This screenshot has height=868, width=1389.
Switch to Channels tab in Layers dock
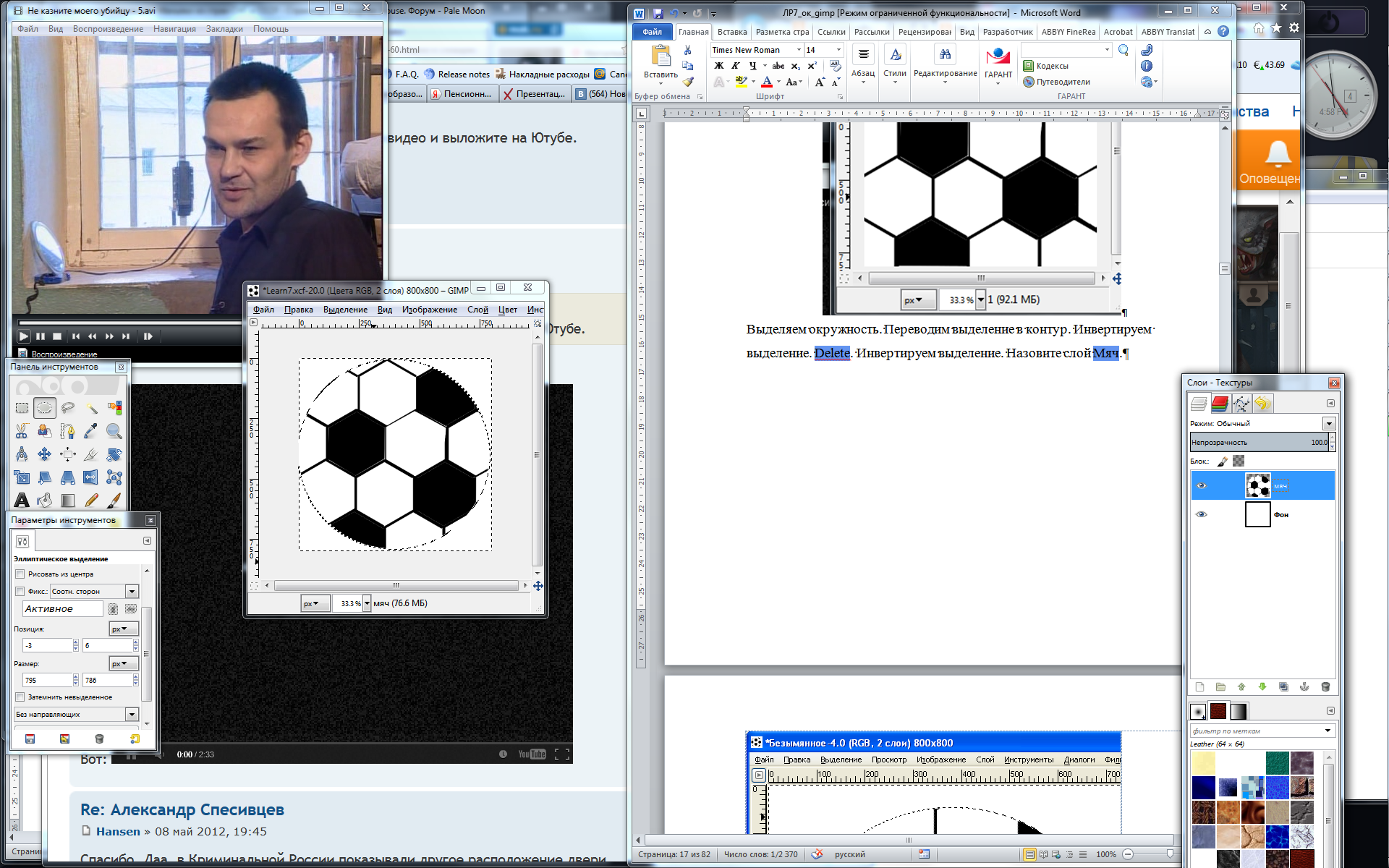(x=1220, y=404)
